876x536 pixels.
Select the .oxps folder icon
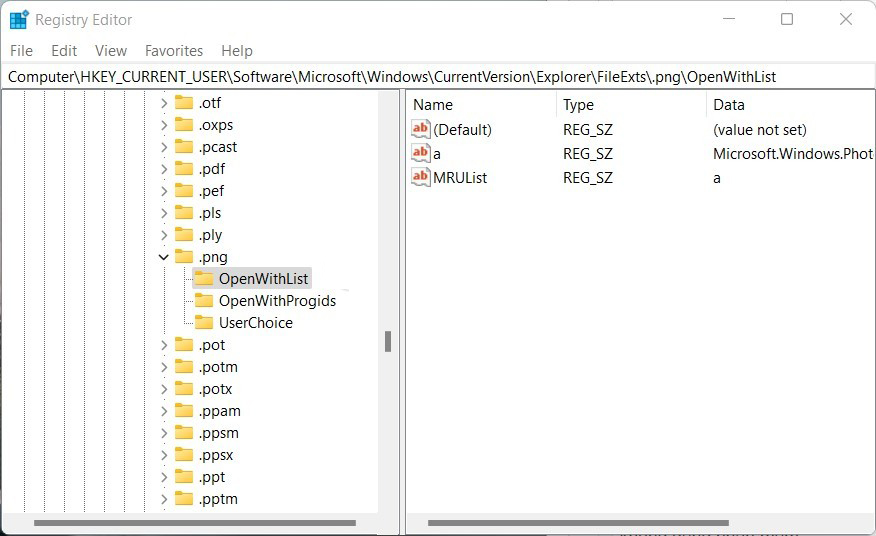(x=184, y=125)
